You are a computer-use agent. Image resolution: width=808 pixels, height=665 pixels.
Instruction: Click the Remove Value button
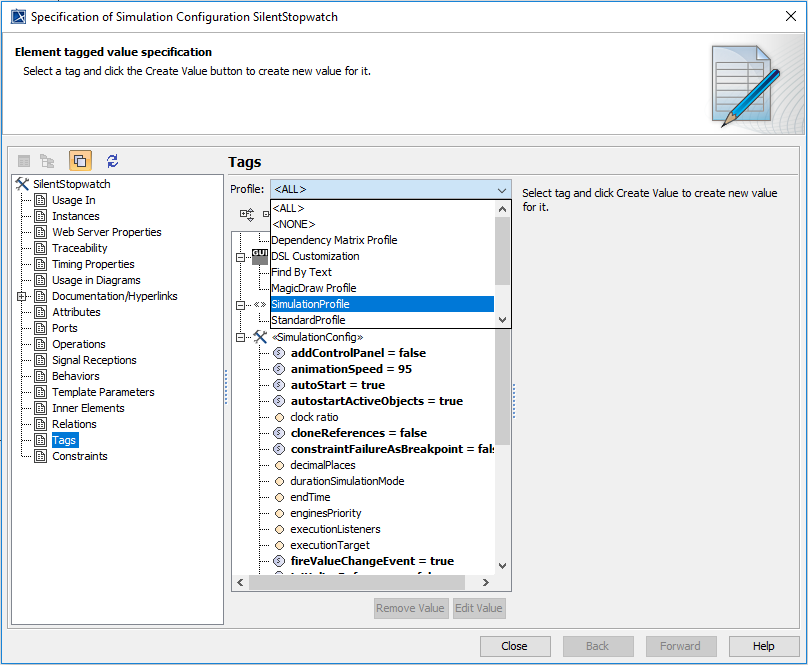411,608
